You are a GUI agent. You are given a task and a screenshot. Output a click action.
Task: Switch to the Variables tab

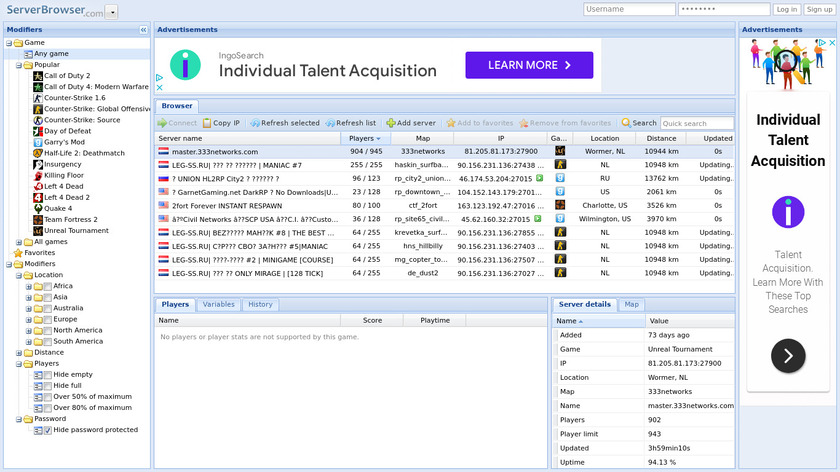coord(218,304)
